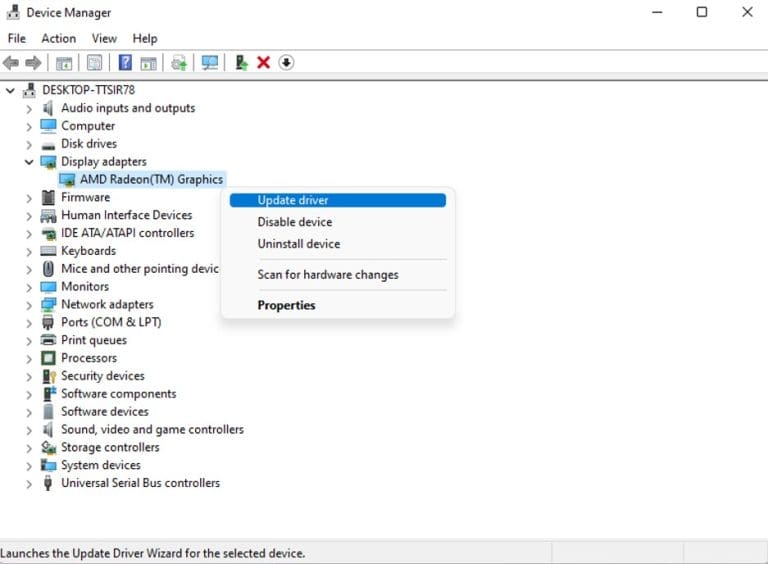Click the Disable device down-arrow icon
The width and height of the screenshot is (768, 564).
click(x=286, y=63)
